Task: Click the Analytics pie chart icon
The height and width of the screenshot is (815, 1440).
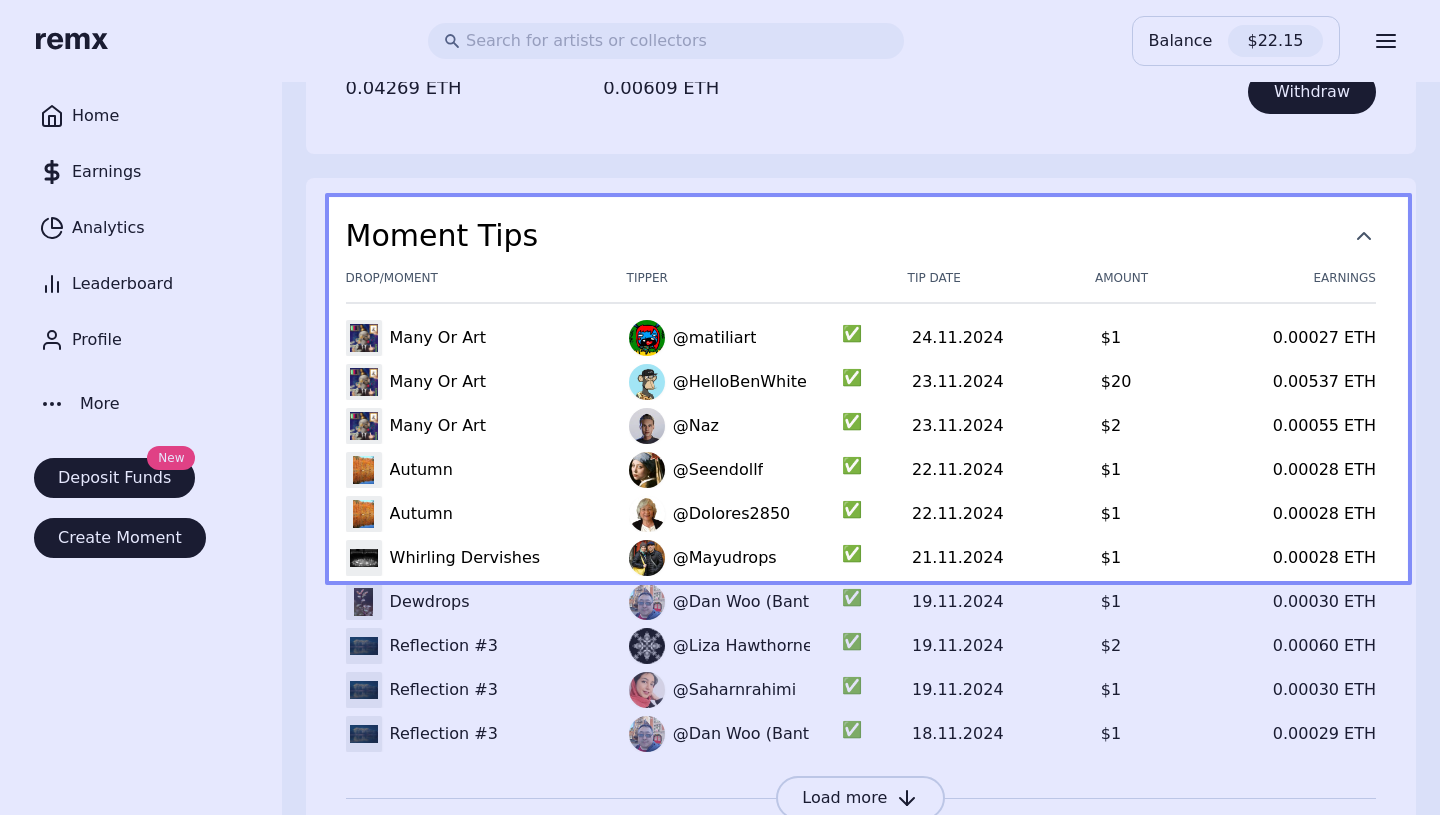Action: point(52,228)
